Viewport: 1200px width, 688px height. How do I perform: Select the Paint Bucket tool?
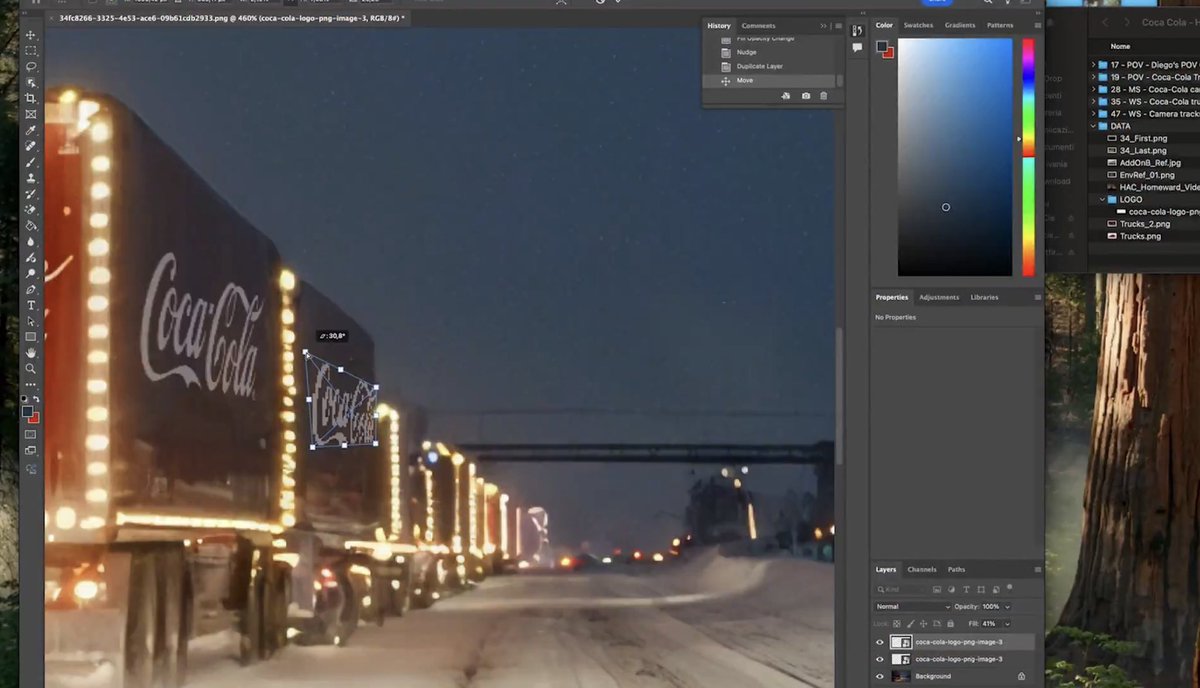point(31,226)
